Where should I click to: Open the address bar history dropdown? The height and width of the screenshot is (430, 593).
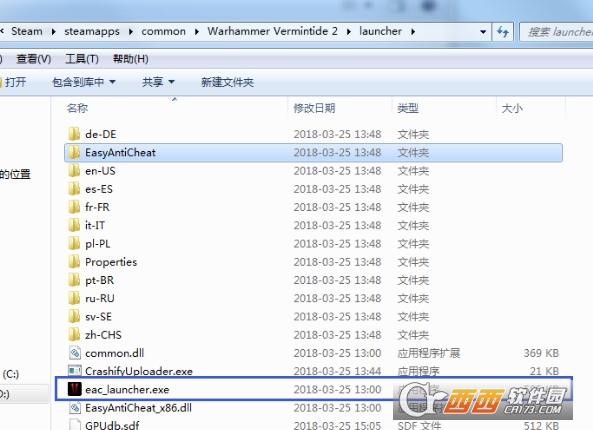(483, 32)
